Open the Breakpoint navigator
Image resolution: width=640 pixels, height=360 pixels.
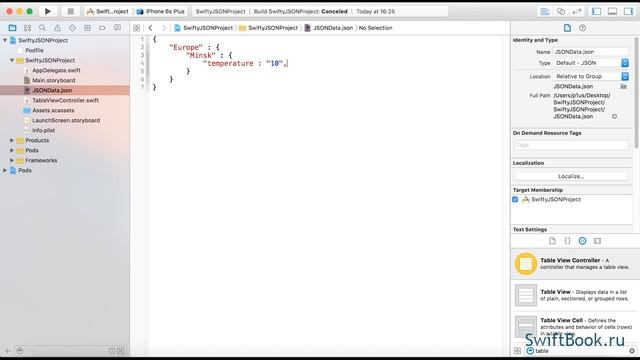[x=102, y=28]
